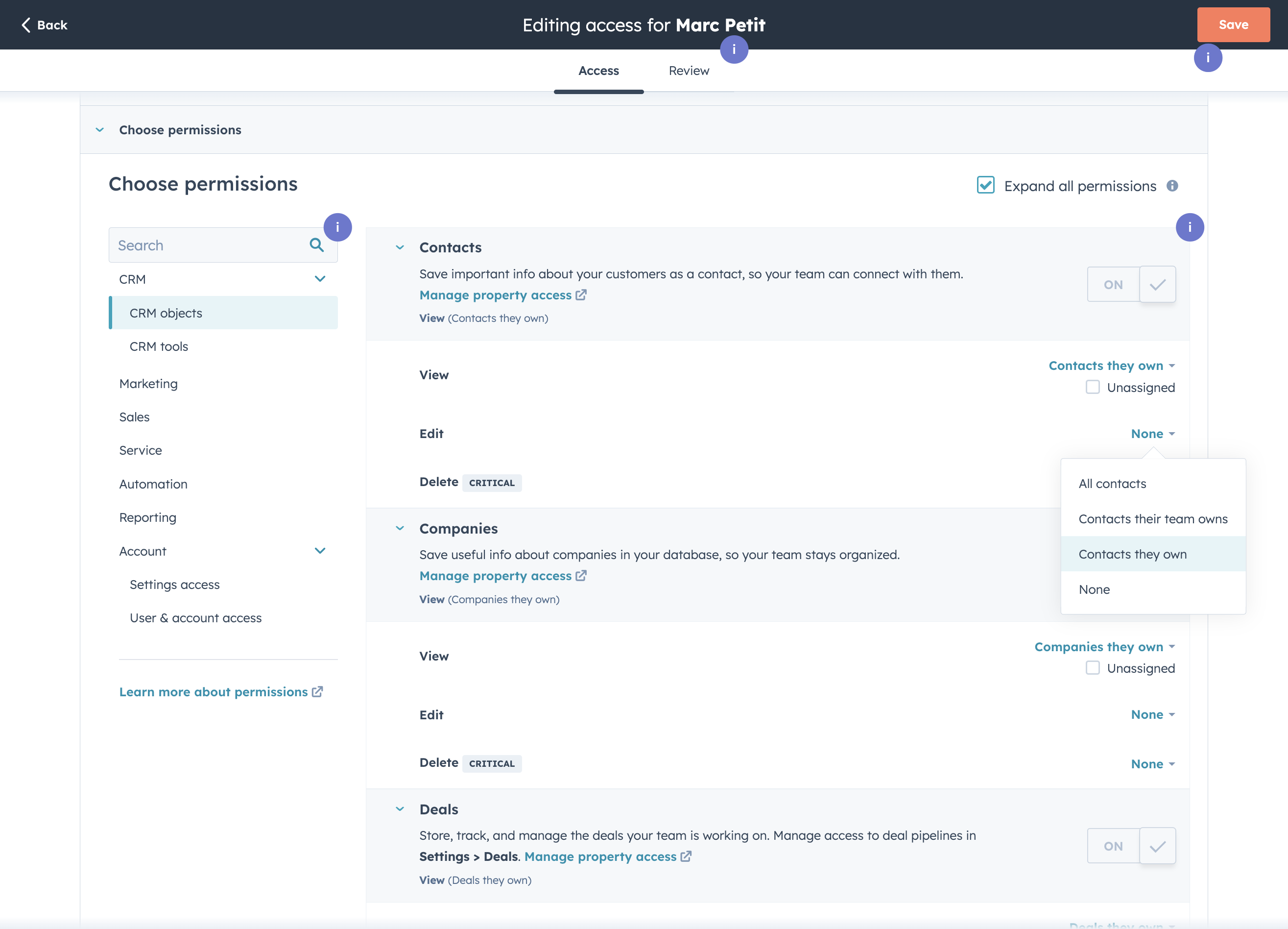Click external link icon beside Learn more about permissions
Screen dimensions: 1288x929
click(317, 691)
